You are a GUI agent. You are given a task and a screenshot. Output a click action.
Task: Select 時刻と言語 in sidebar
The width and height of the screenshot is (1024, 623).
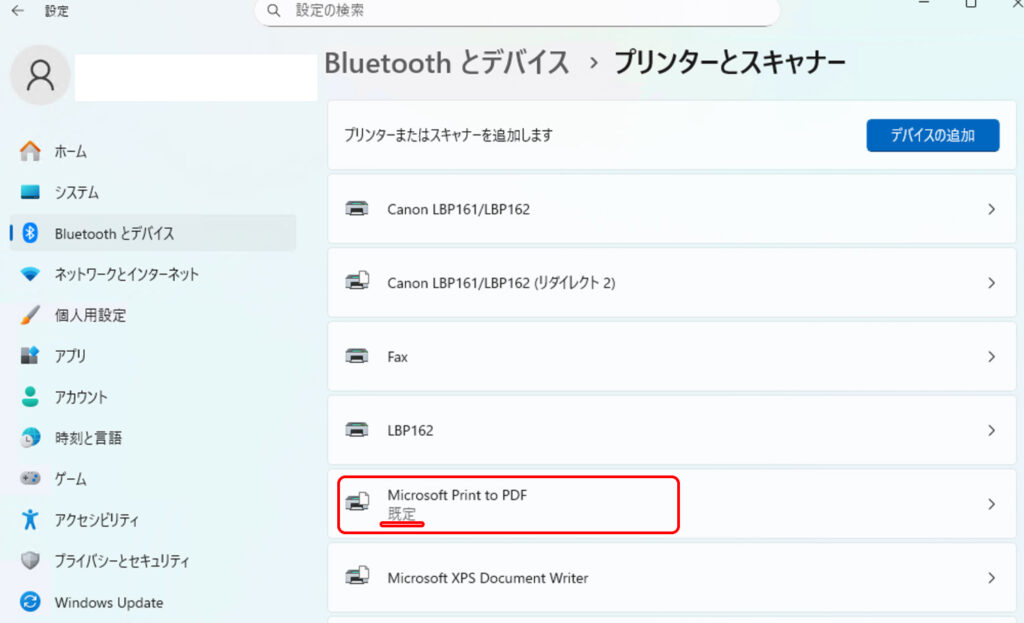[x=88, y=438]
